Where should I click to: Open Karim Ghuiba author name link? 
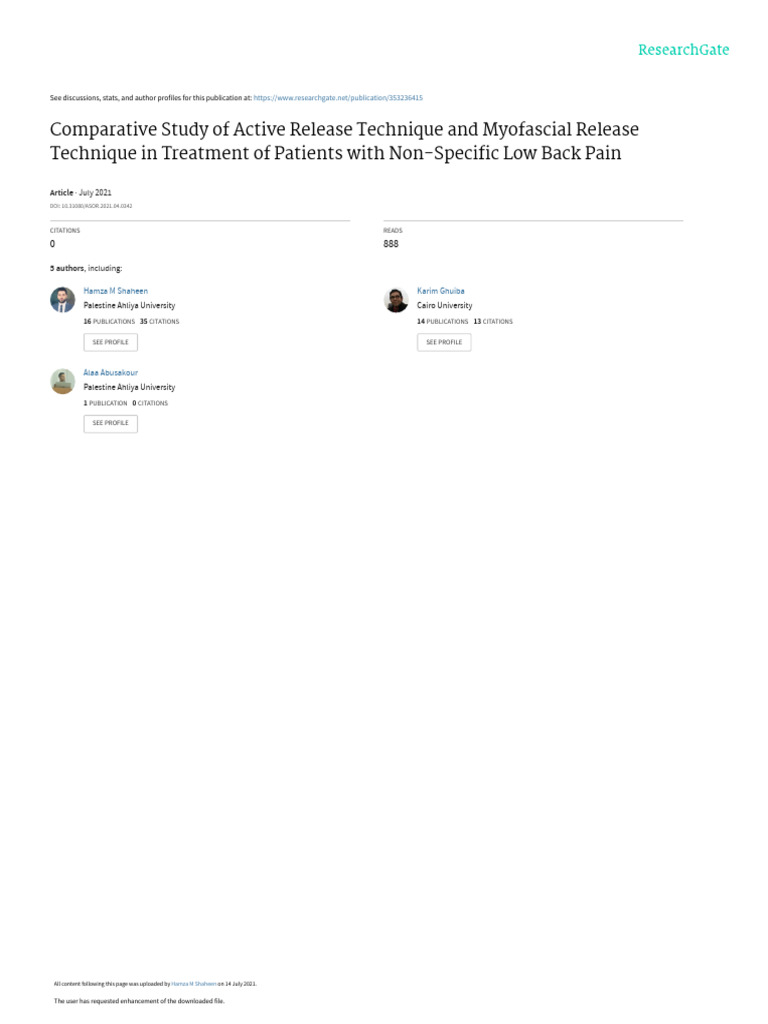click(x=440, y=291)
